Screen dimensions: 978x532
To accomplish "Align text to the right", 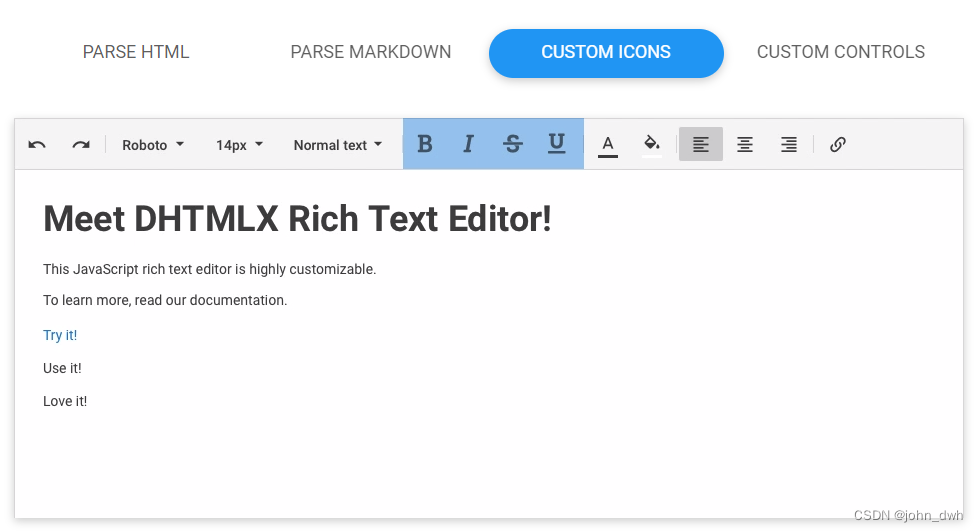I will pos(789,144).
